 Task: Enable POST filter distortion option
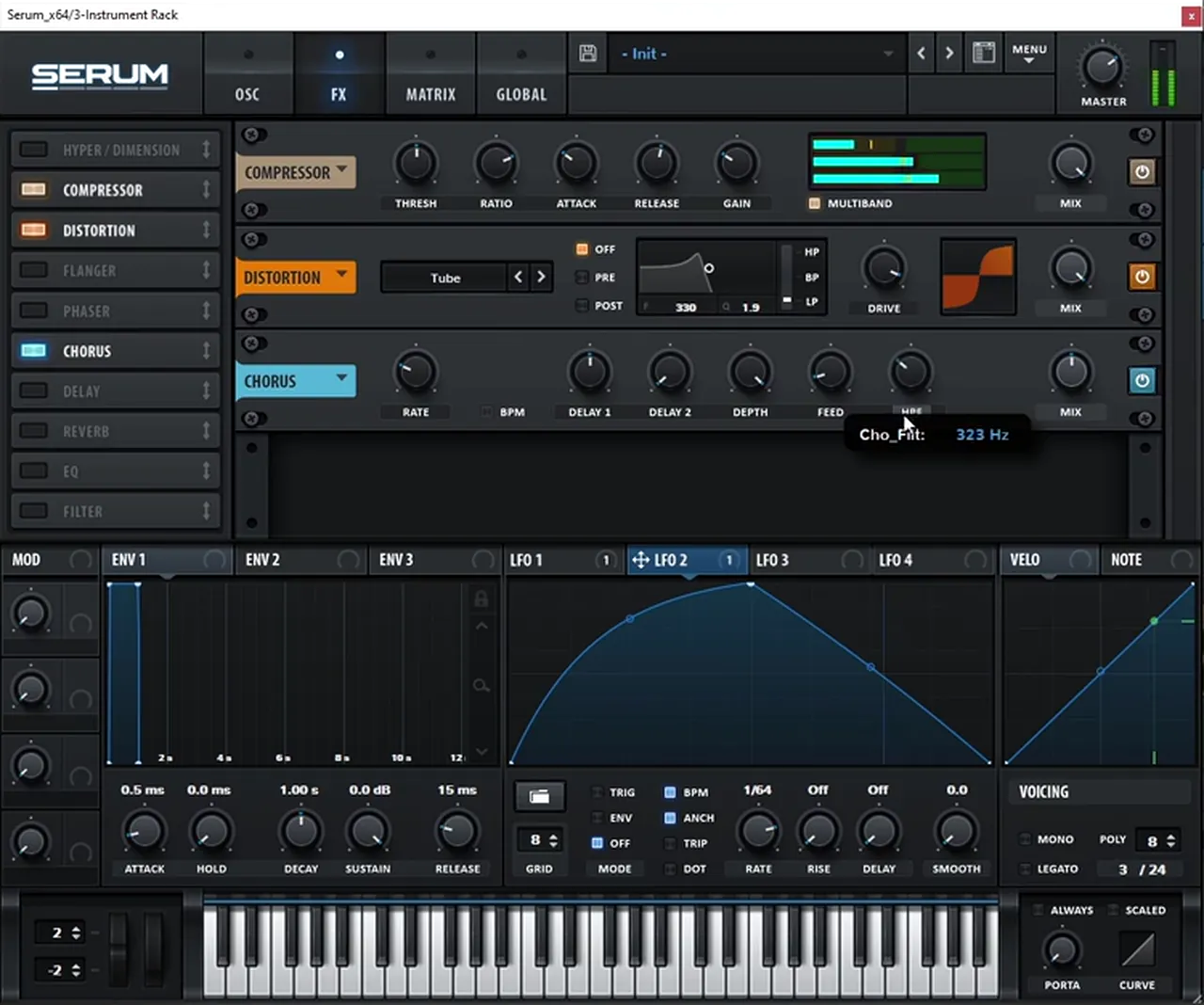582,306
